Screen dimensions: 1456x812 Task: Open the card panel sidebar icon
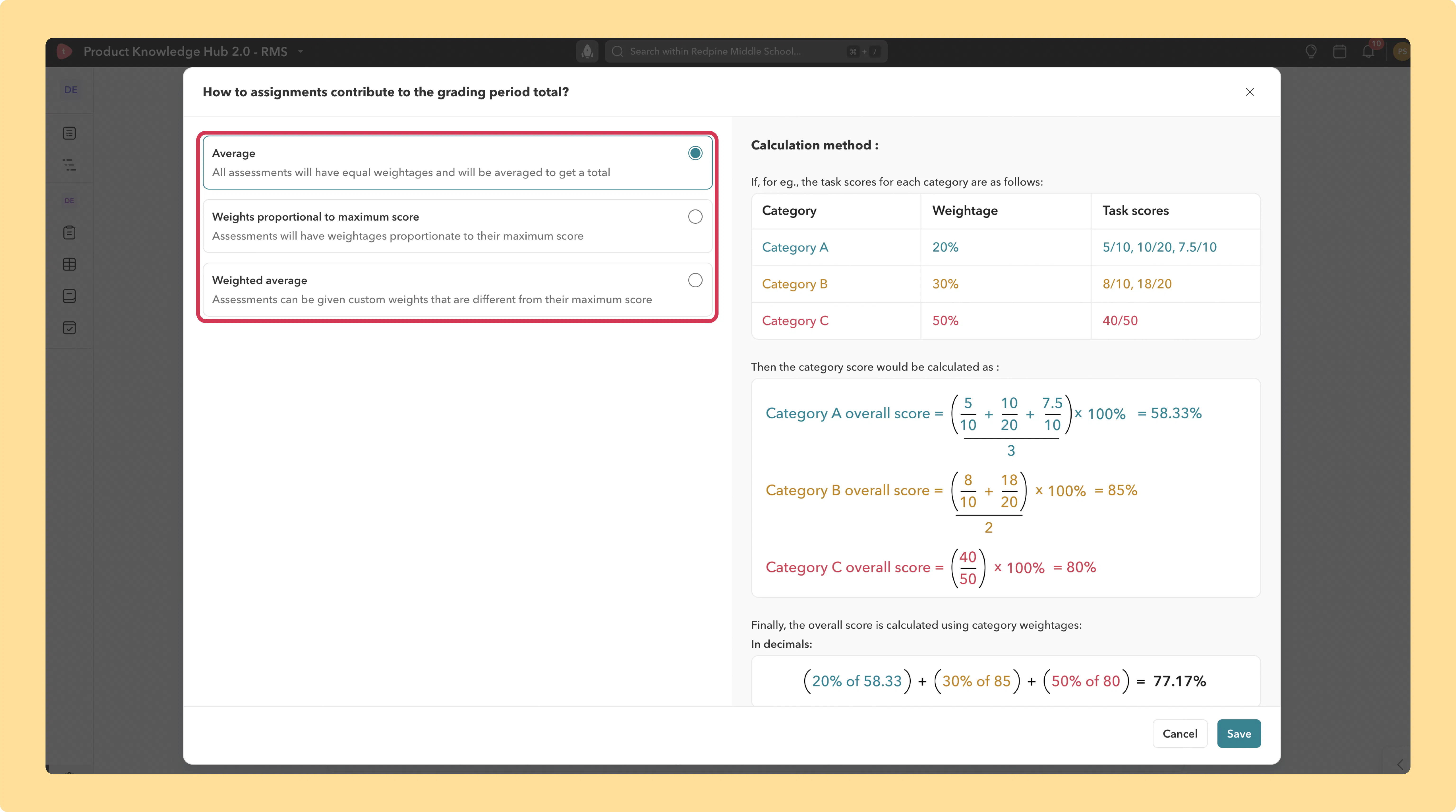coord(69,296)
